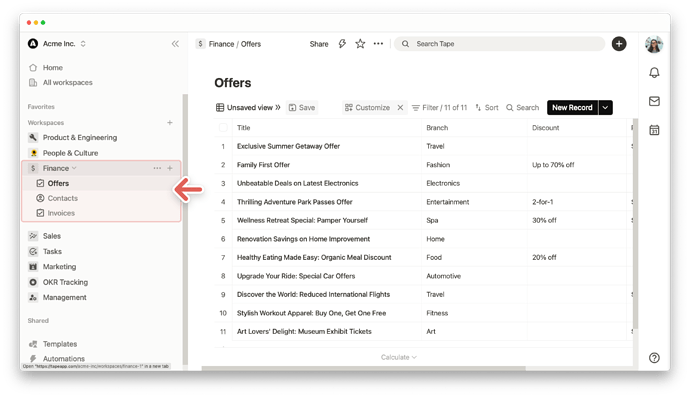The width and height of the screenshot is (690, 396).
Task: Click the Search Tape field
Action: point(499,44)
